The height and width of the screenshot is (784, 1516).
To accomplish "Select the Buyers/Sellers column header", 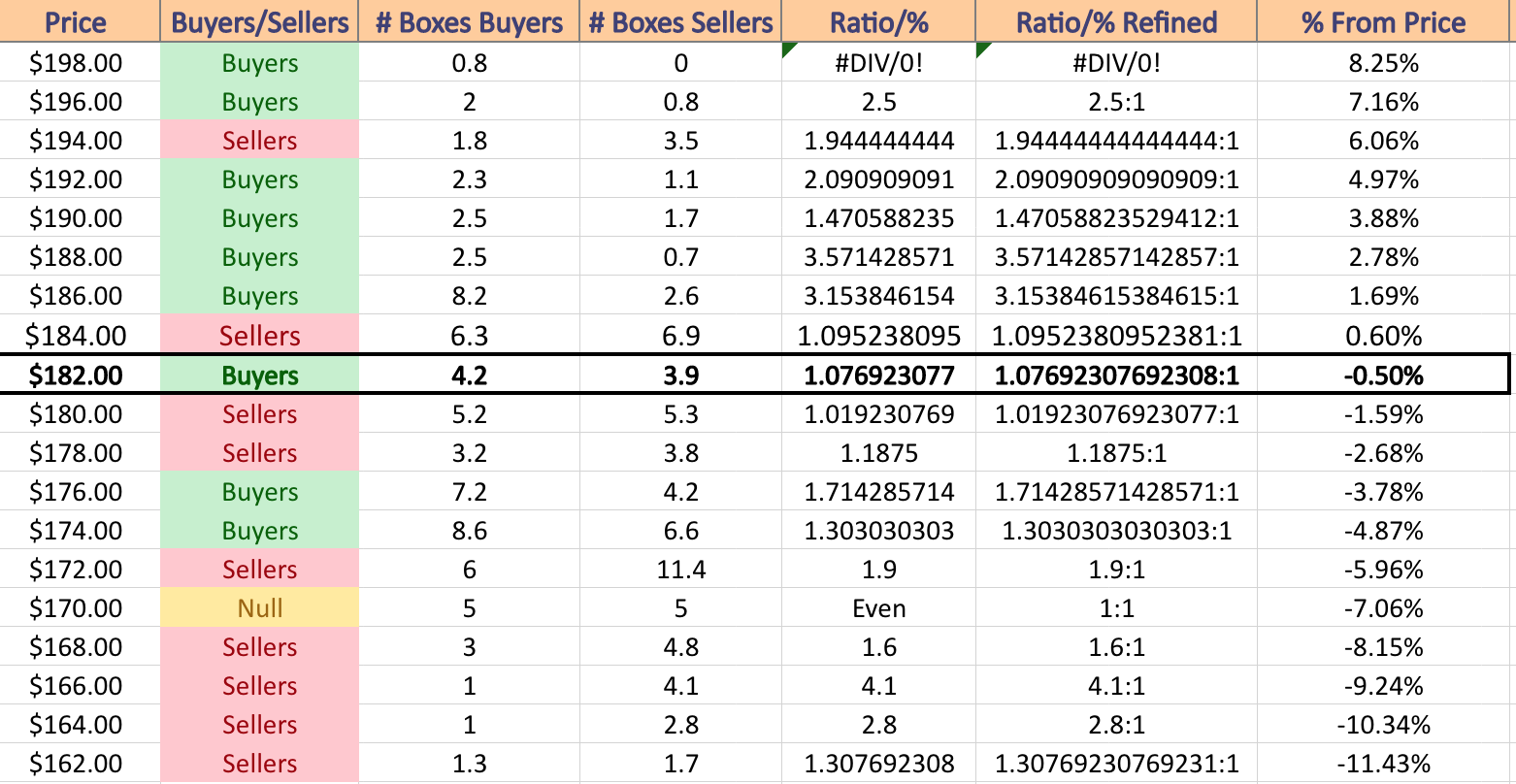I will [259, 21].
